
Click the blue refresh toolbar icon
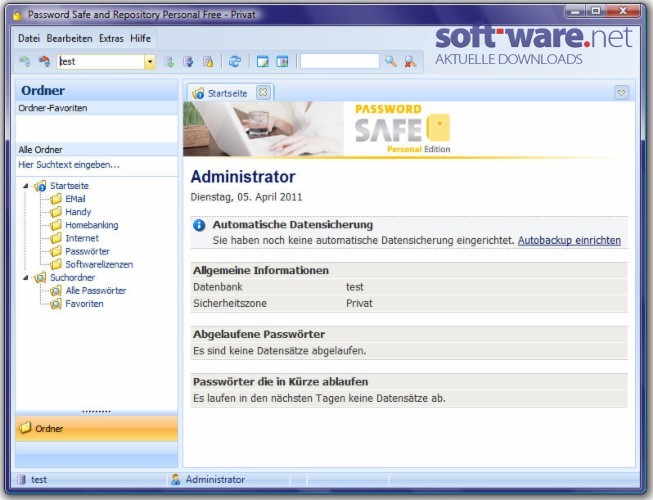point(235,62)
